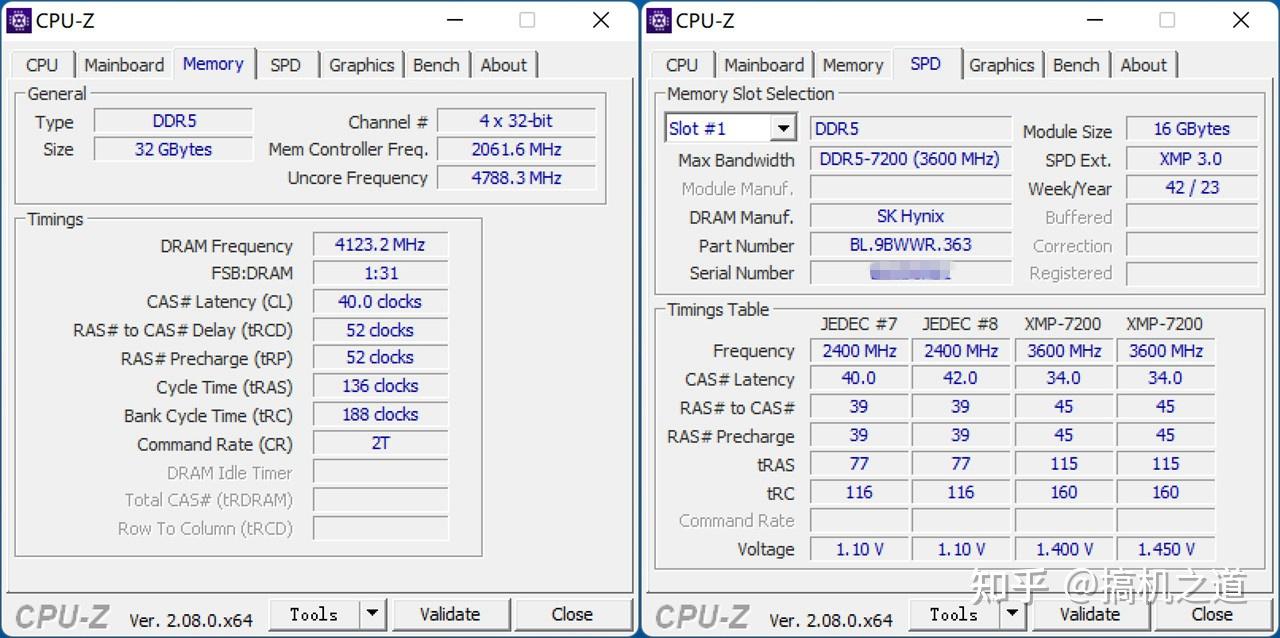
Task: Open About tab in left CPU-Z window
Action: pyautogui.click(x=503, y=65)
